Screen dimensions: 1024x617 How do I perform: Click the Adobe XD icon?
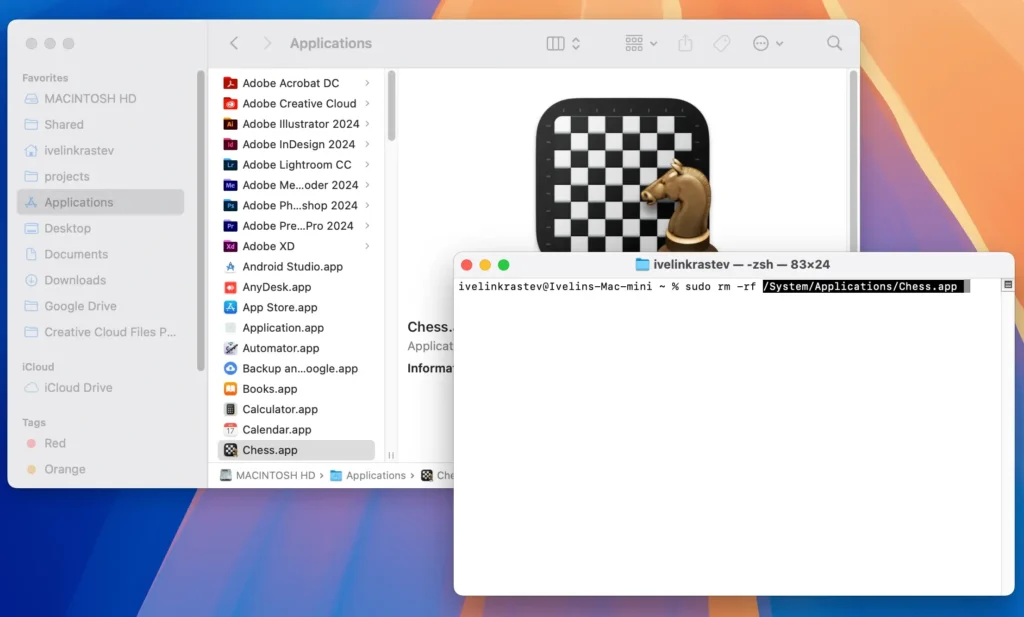click(x=230, y=246)
